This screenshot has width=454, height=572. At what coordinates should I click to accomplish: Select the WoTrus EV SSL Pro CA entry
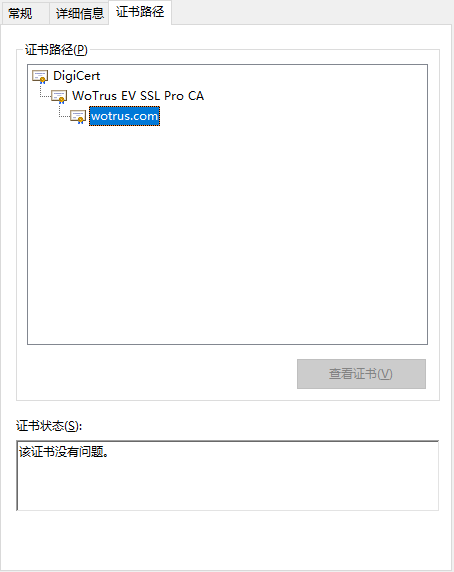[138, 96]
